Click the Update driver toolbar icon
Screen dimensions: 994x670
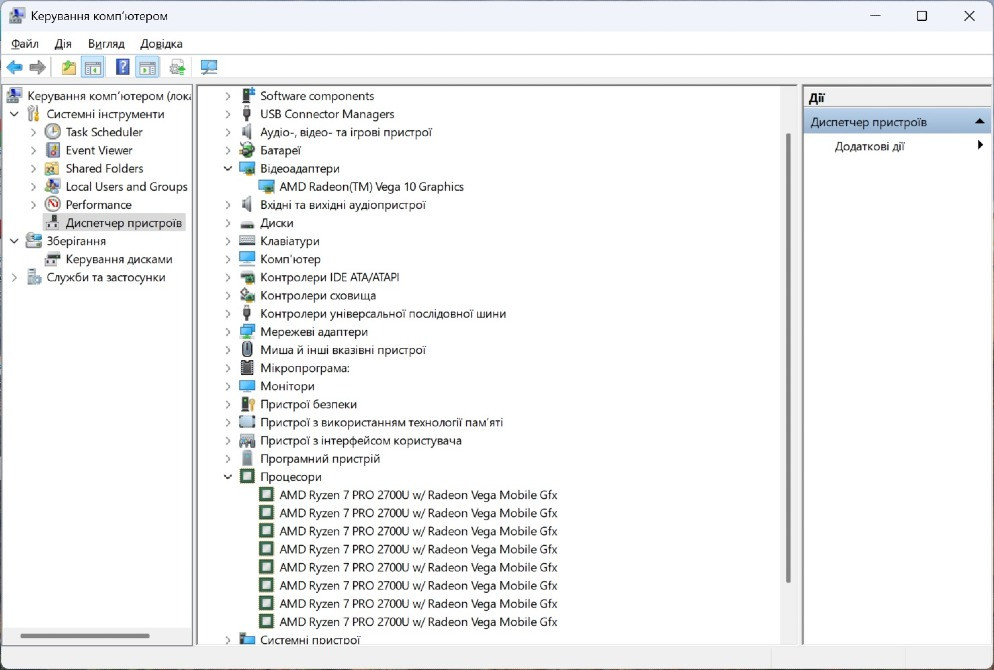coord(177,67)
